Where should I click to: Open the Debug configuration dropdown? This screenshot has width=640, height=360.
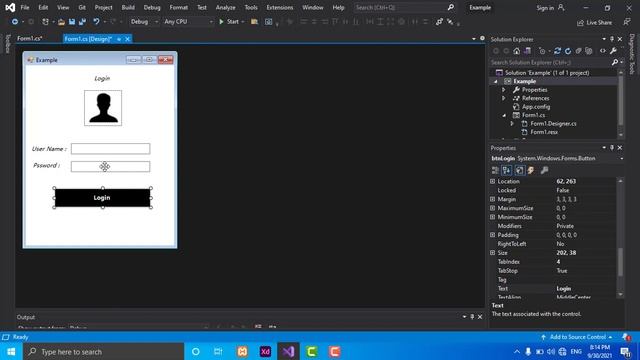click(144, 22)
